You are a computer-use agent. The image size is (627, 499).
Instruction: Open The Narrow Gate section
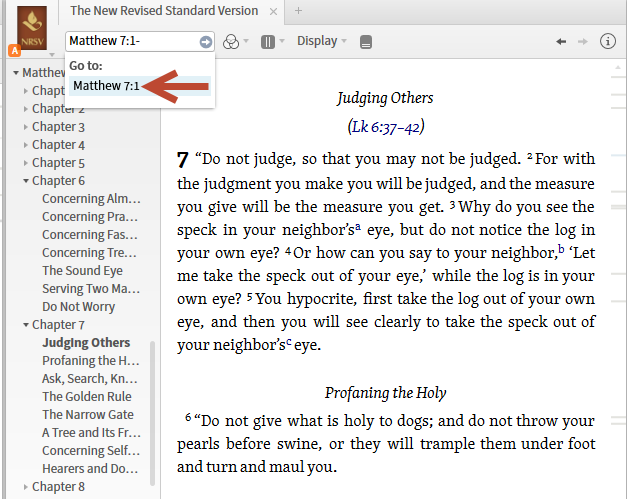88,415
